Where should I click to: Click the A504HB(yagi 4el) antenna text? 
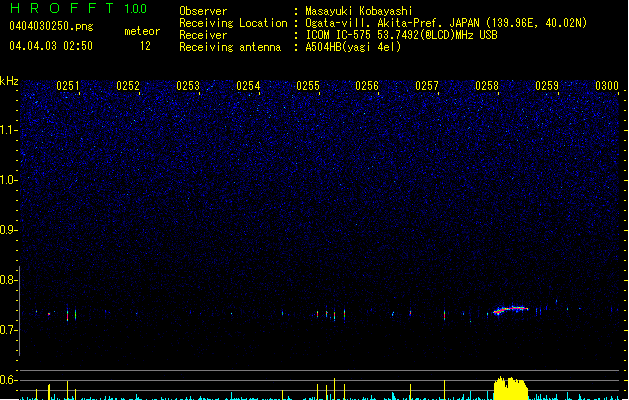[x=353, y=47]
